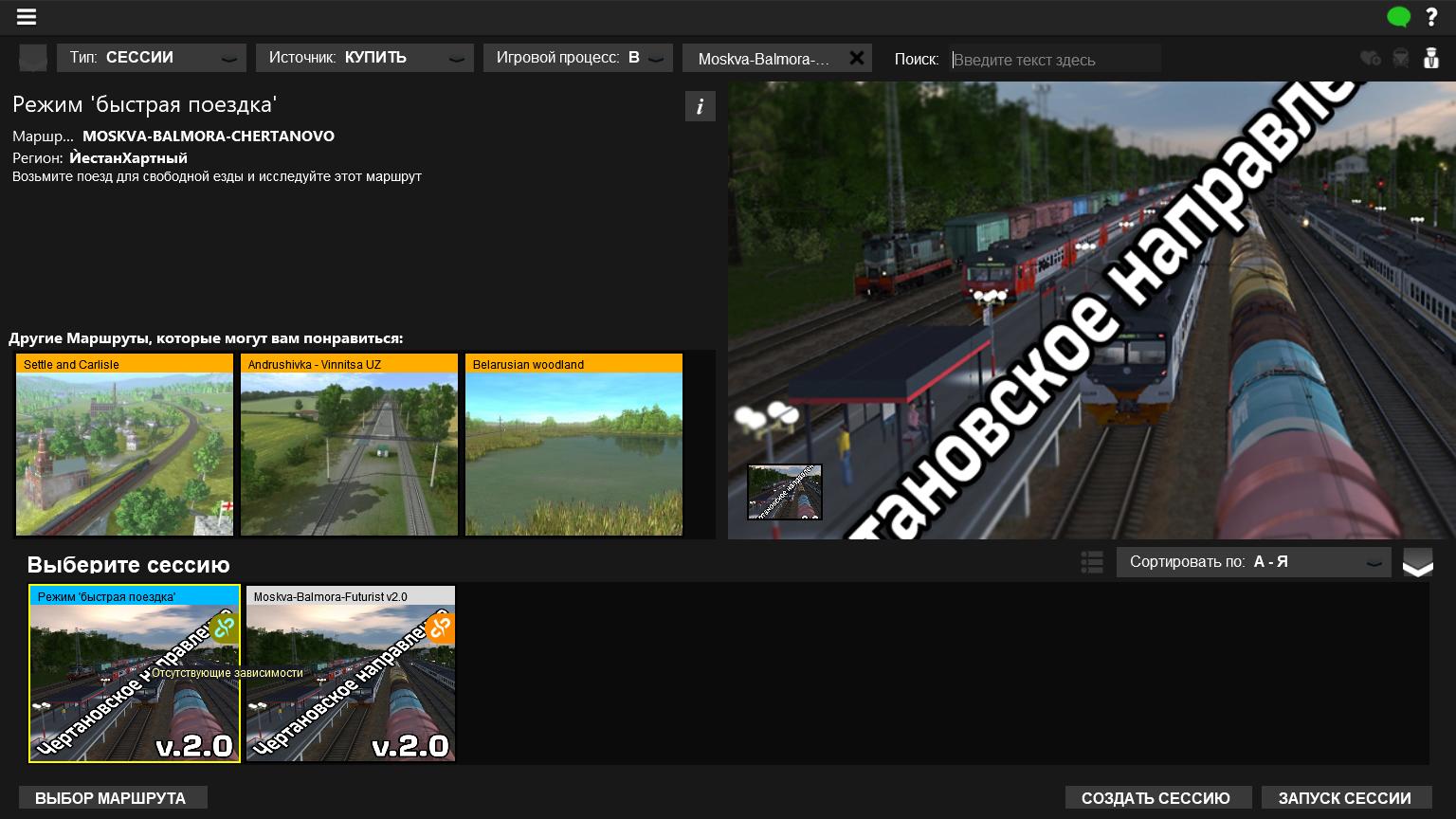Switch to list view icon

pyautogui.click(x=1092, y=562)
